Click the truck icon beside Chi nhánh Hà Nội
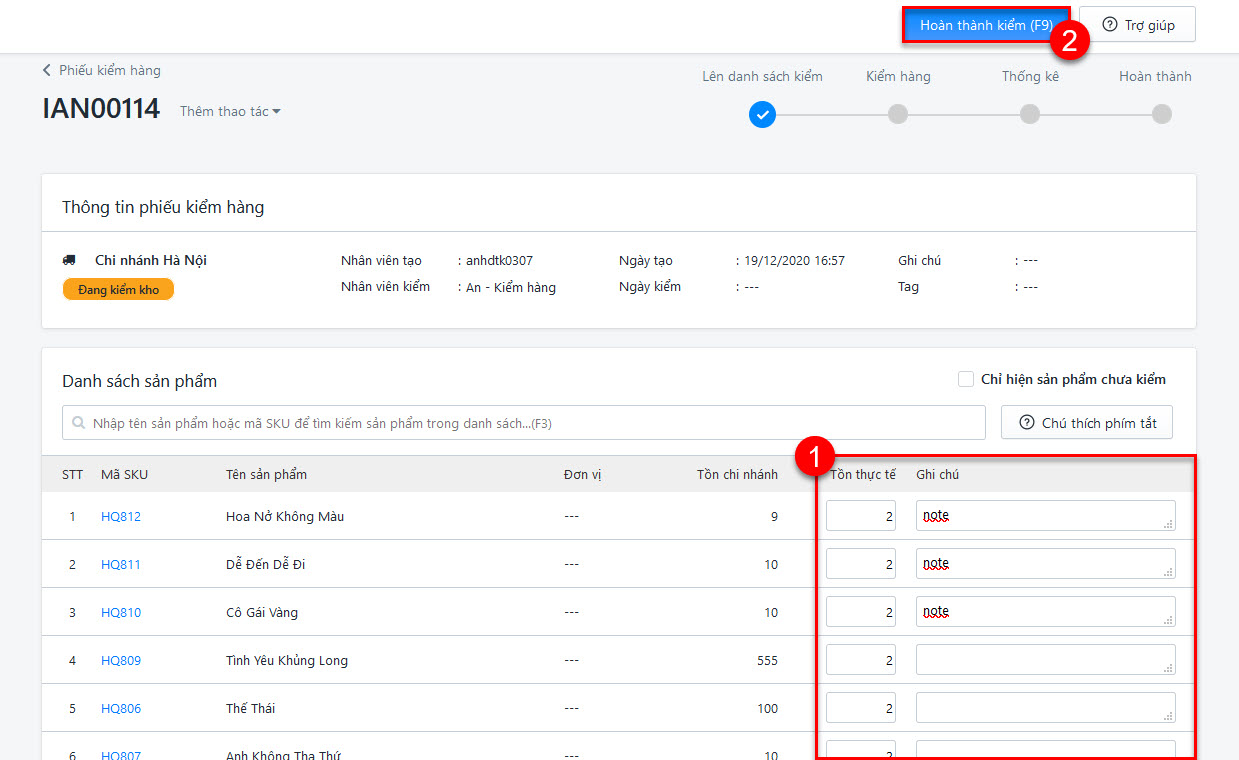The height and width of the screenshot is (760, 1239). (69, 260)
